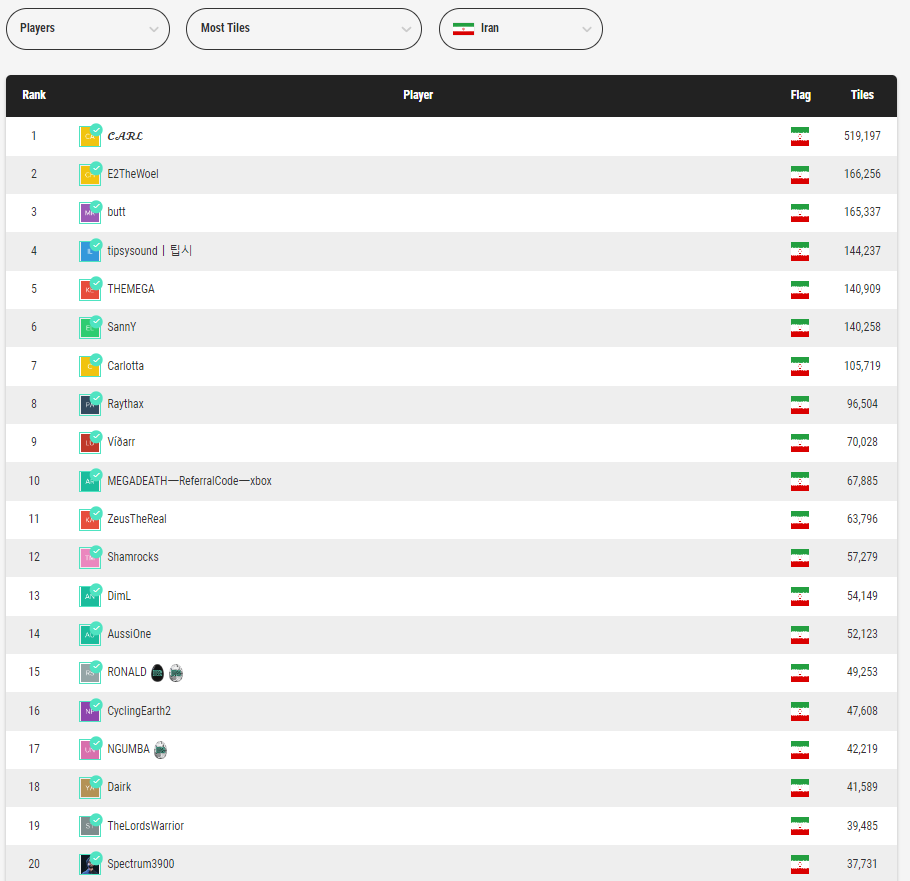This screenshot has width=910, height=881.
Task: Open the Iran country filter dropdown
Action: 520,29
